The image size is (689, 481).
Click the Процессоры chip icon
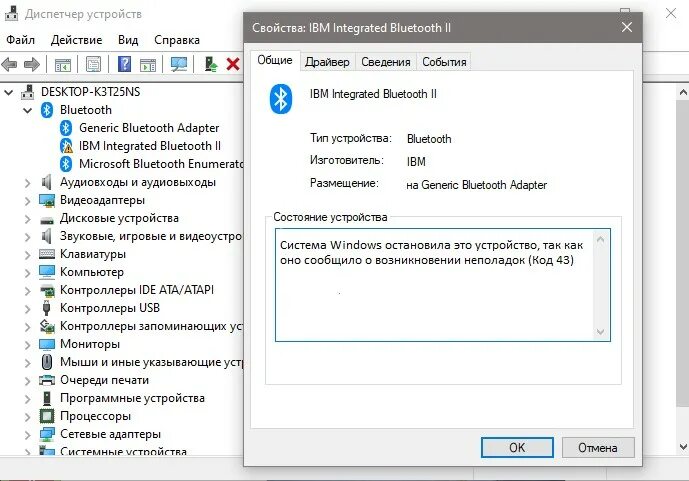pos(47,416)
